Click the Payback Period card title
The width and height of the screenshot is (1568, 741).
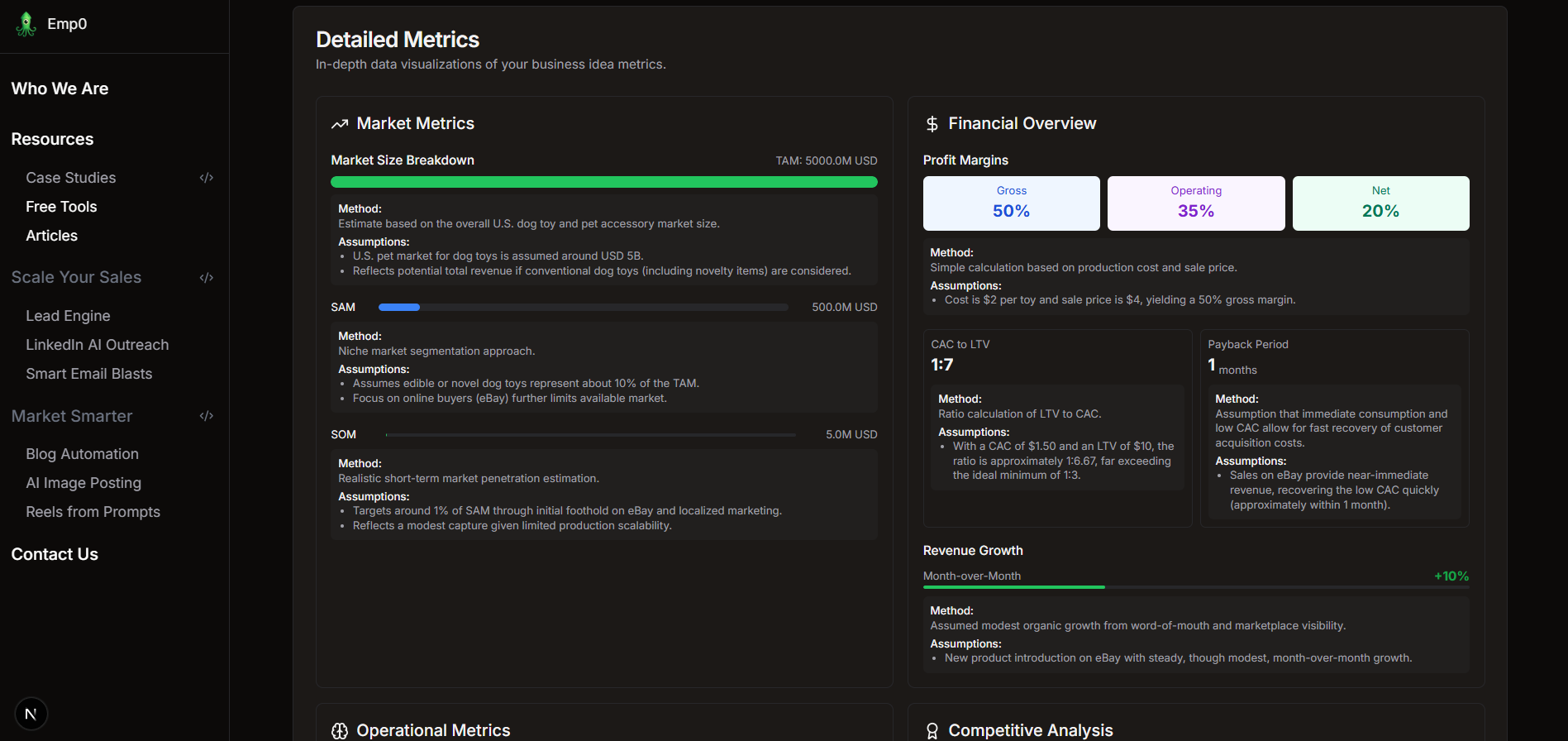point(1248,344)
